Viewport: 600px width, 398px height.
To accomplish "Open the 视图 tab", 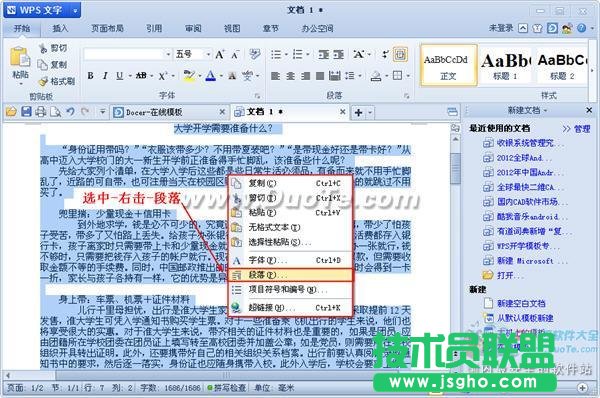I will 232,28.
